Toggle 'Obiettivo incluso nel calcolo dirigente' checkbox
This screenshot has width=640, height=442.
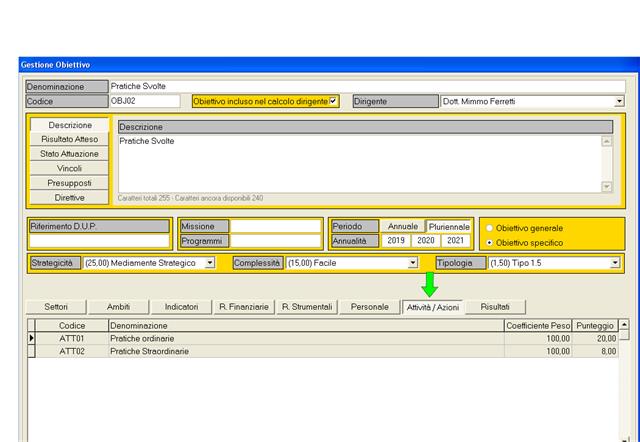tap(334, 101)
